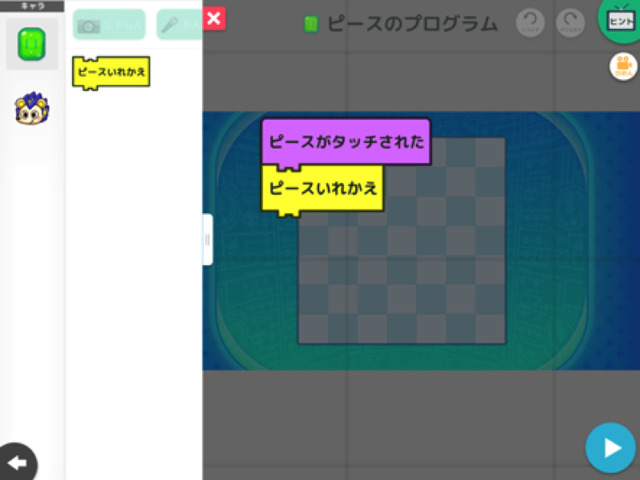Click the ピースのプログラム title
Screen dimensions: 640x480
pos(412,24)
